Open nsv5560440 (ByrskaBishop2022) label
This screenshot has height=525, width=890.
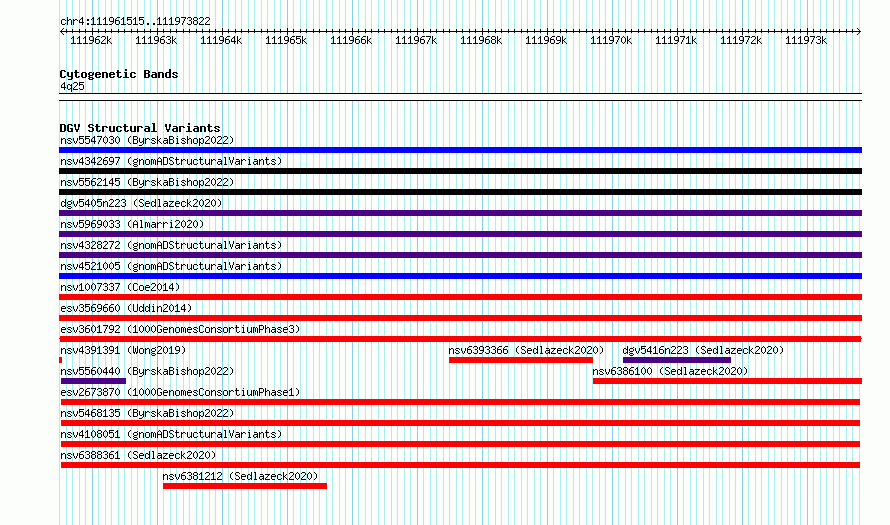pyautogui.click(x=147, y=371)
